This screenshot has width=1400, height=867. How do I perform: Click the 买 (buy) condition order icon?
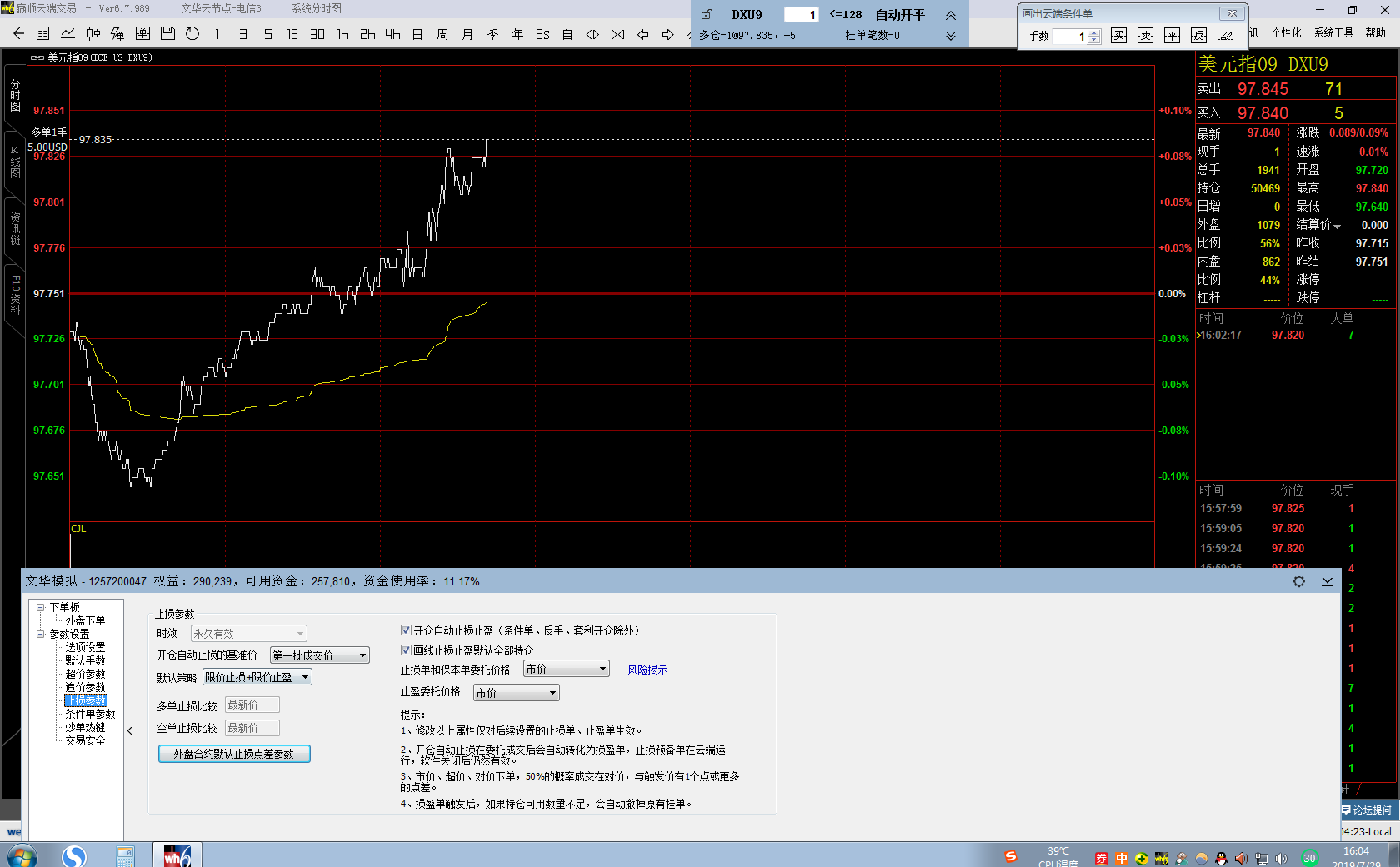coord(1119,36)
